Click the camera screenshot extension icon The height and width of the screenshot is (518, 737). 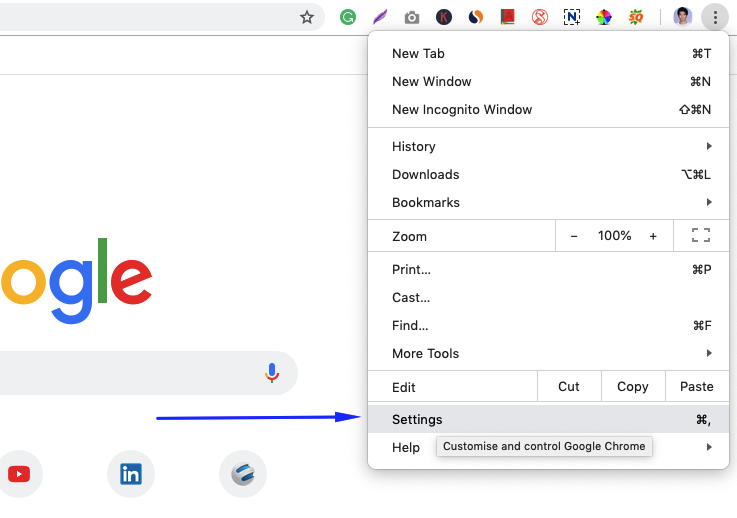(x=412, y=18)
